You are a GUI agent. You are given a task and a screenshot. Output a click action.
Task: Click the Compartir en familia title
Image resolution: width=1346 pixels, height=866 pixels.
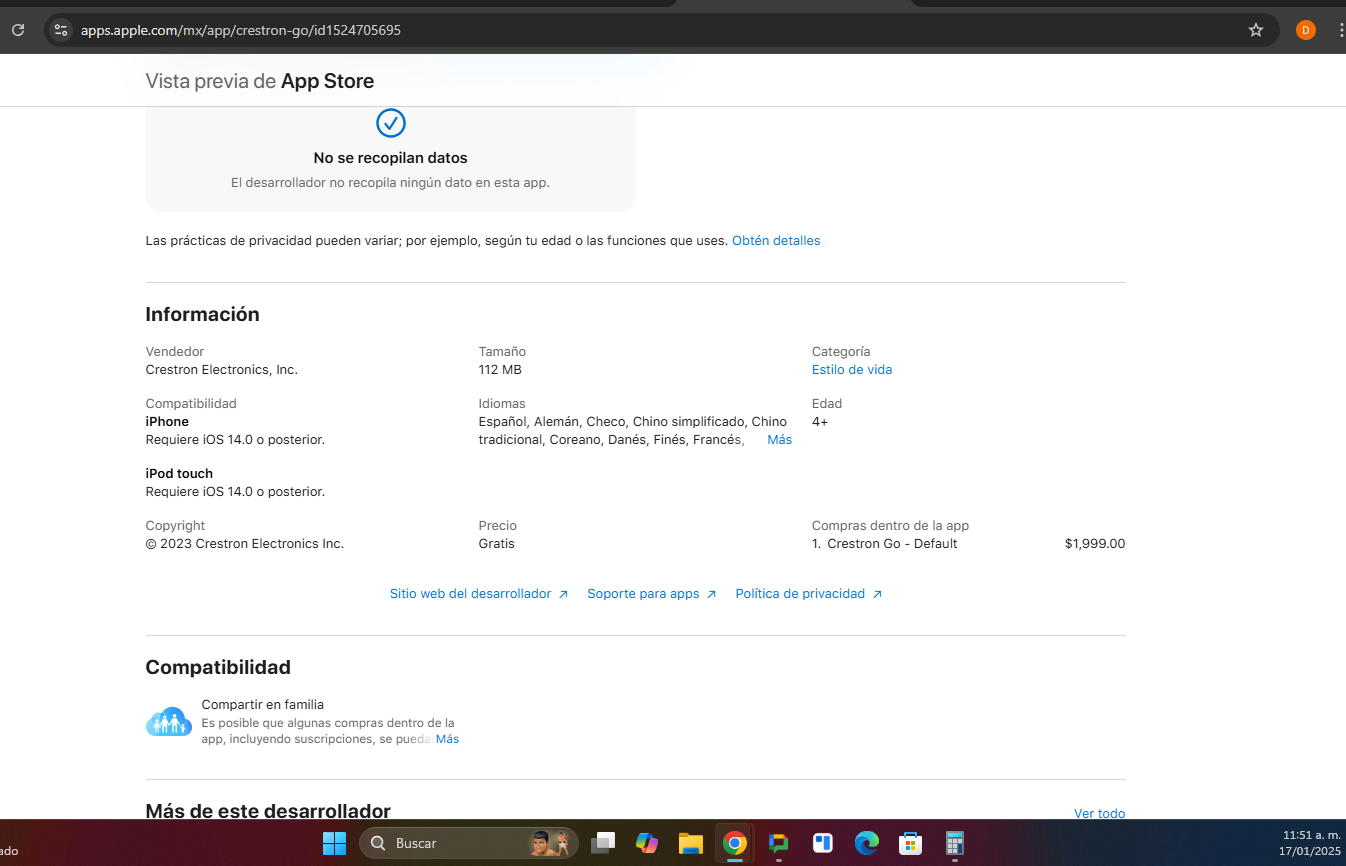tap(263, 705)
